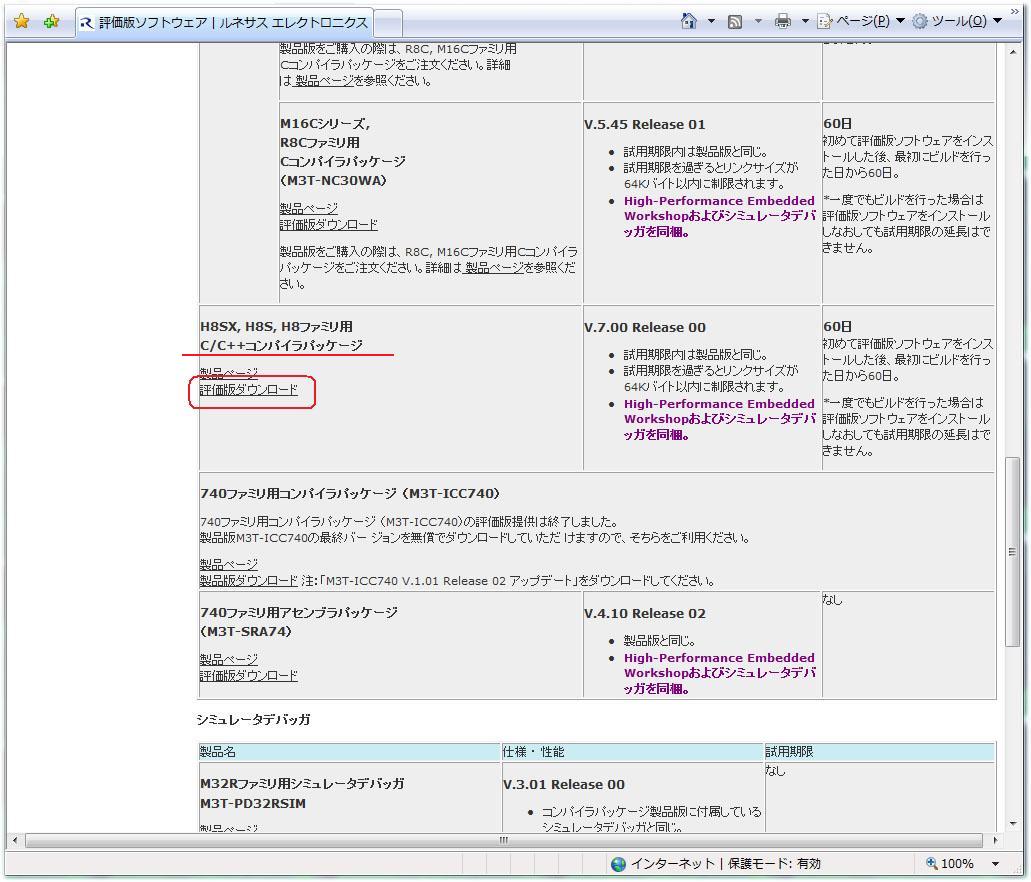The image size is (1031, 882).
Task: Click 評価版ダウンロード link under M3T-NC30WA
Action: point(329,225)
